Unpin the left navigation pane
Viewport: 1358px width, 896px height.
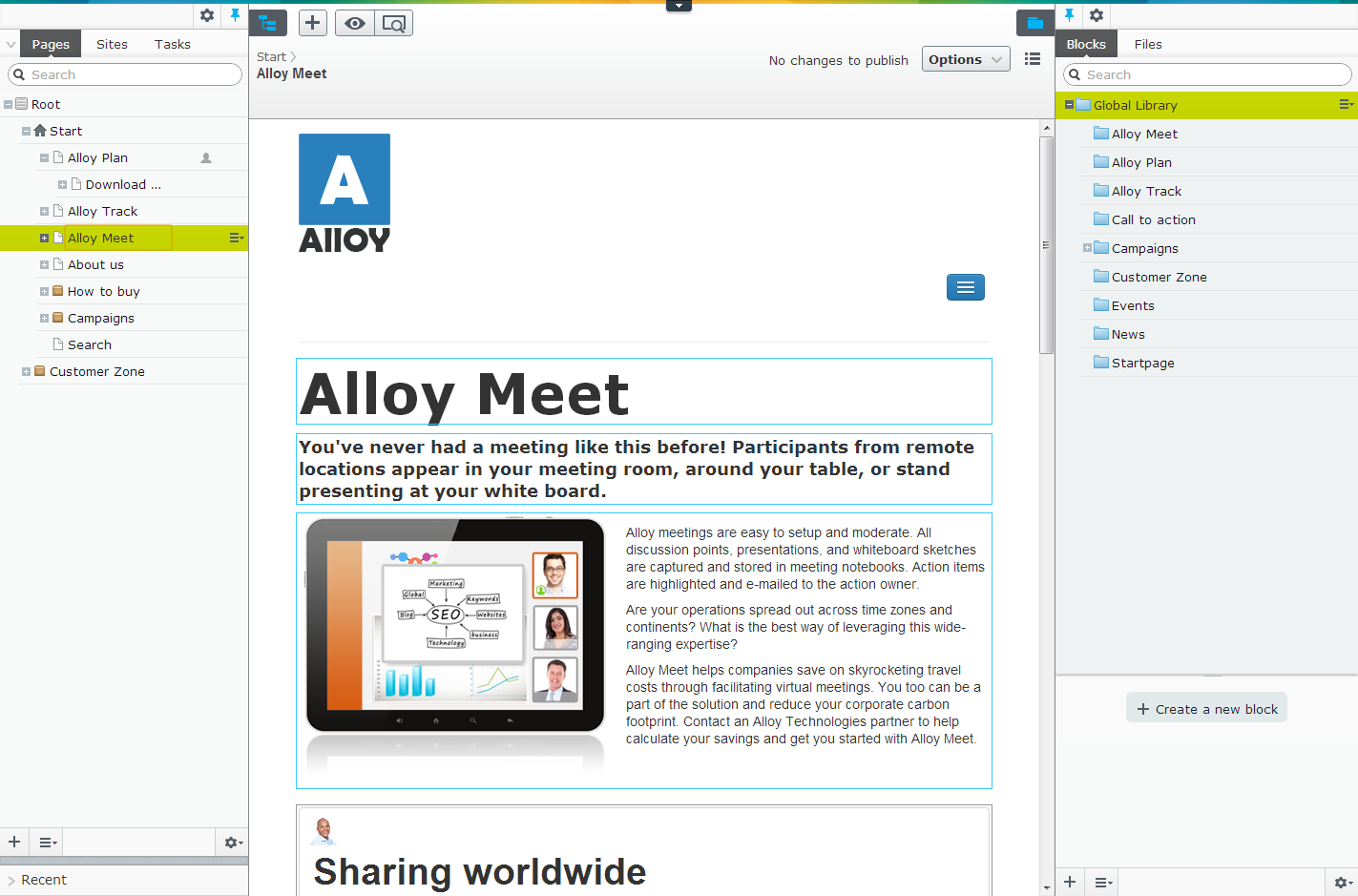[x=235, y=15]
